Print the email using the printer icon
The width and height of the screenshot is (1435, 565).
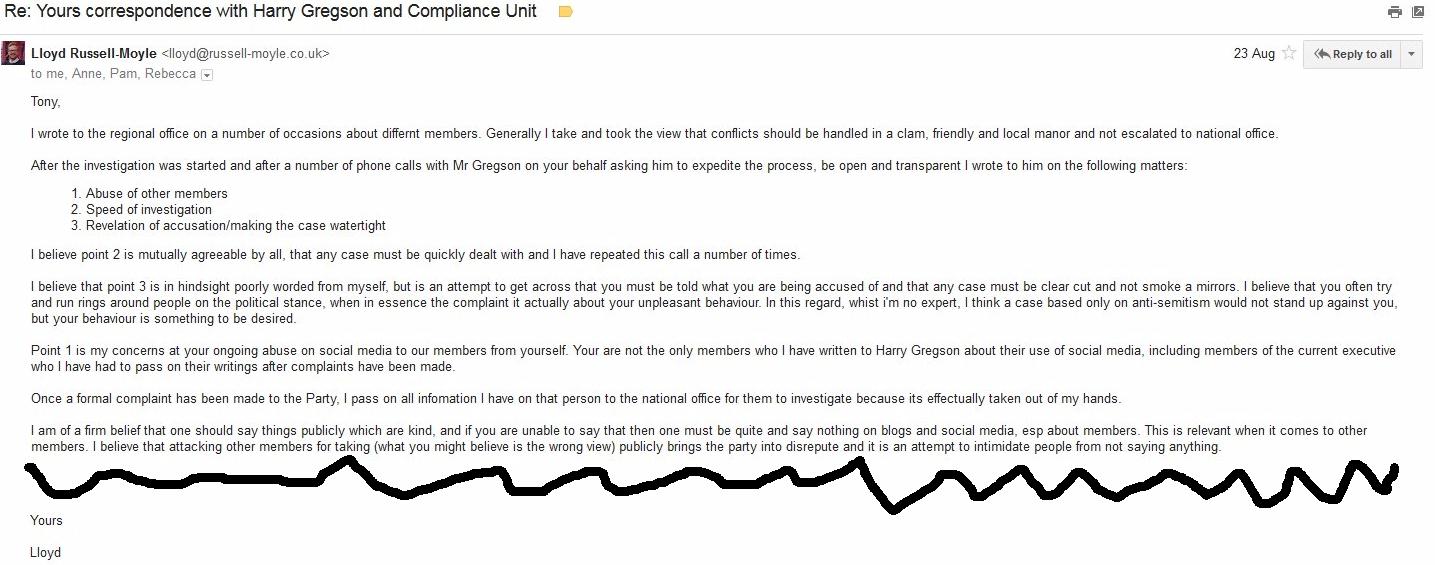pyautogui.click(x=1395, y=12)
